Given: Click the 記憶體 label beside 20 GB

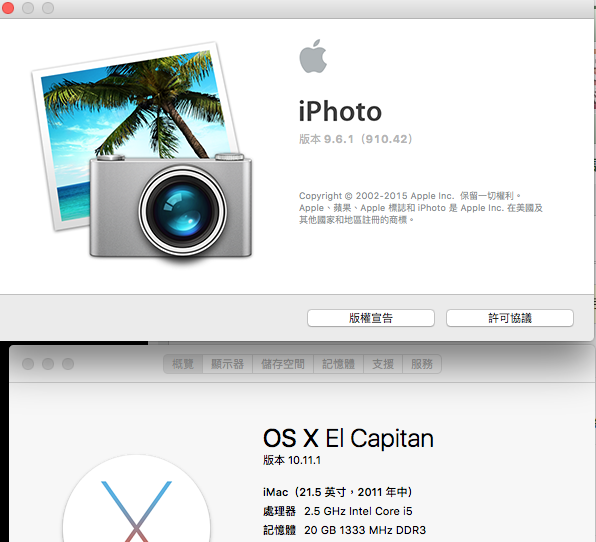Looking at the screenshot, I should pos(279,530).
